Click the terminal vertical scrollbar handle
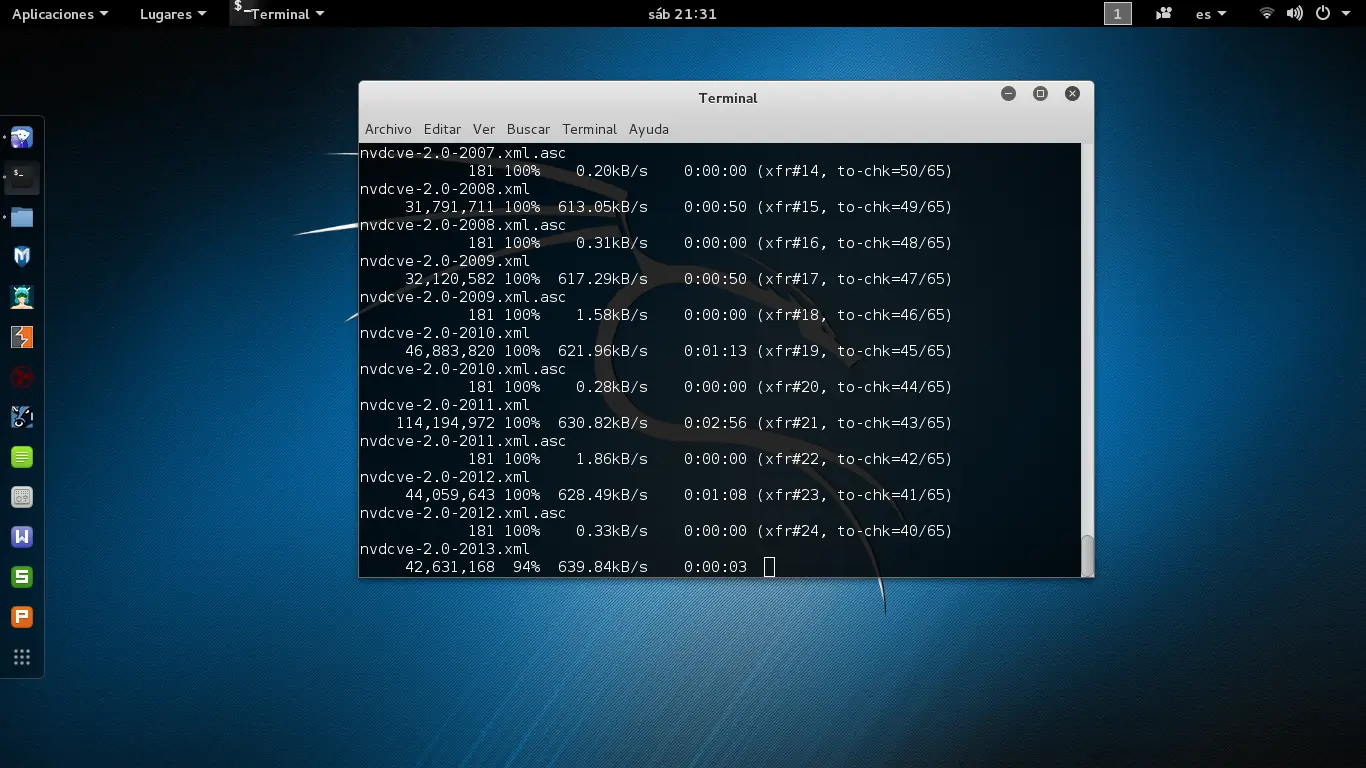Viewport: 1366px width, 768px height. [1087, 555]
